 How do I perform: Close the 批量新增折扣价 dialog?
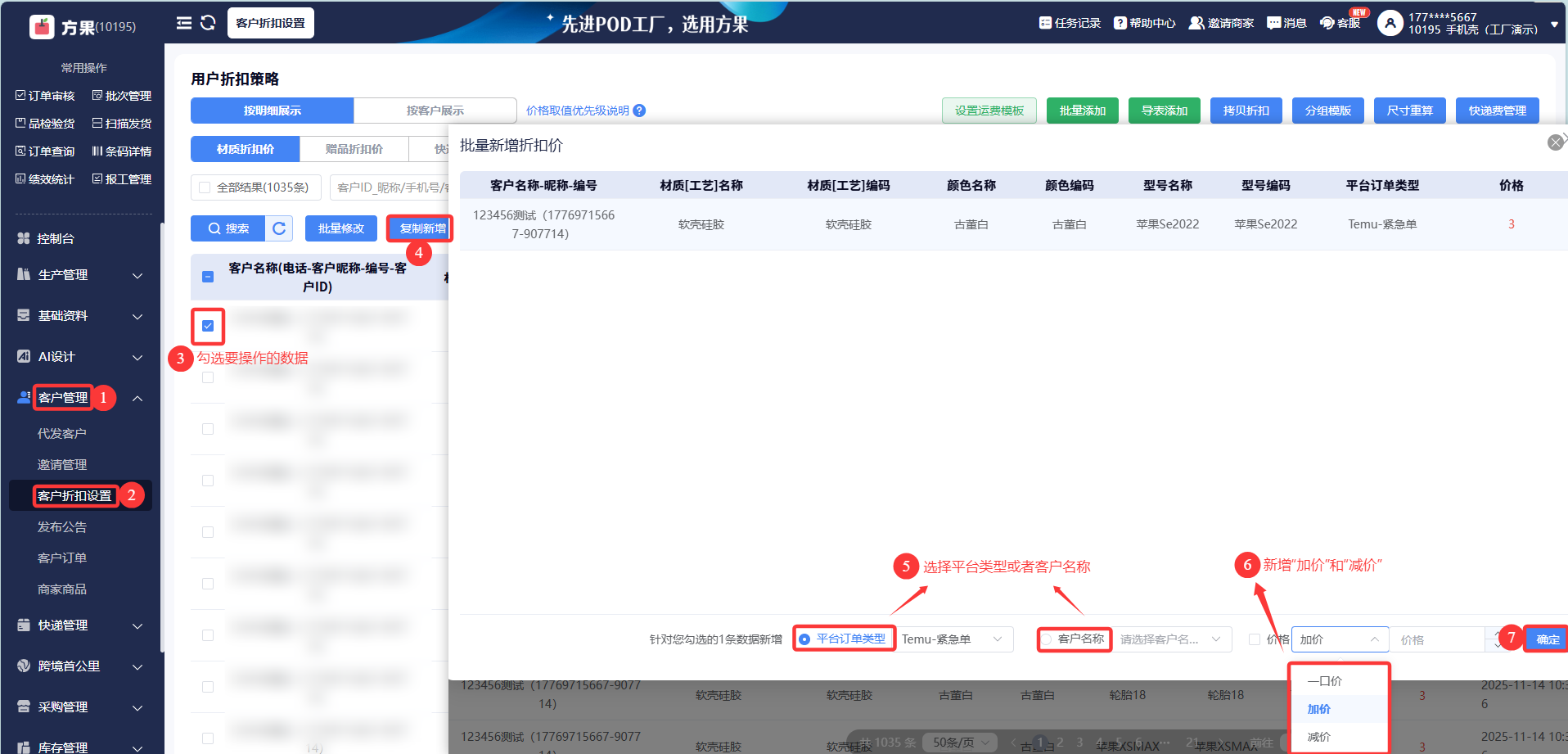[x=1556, y=142]
